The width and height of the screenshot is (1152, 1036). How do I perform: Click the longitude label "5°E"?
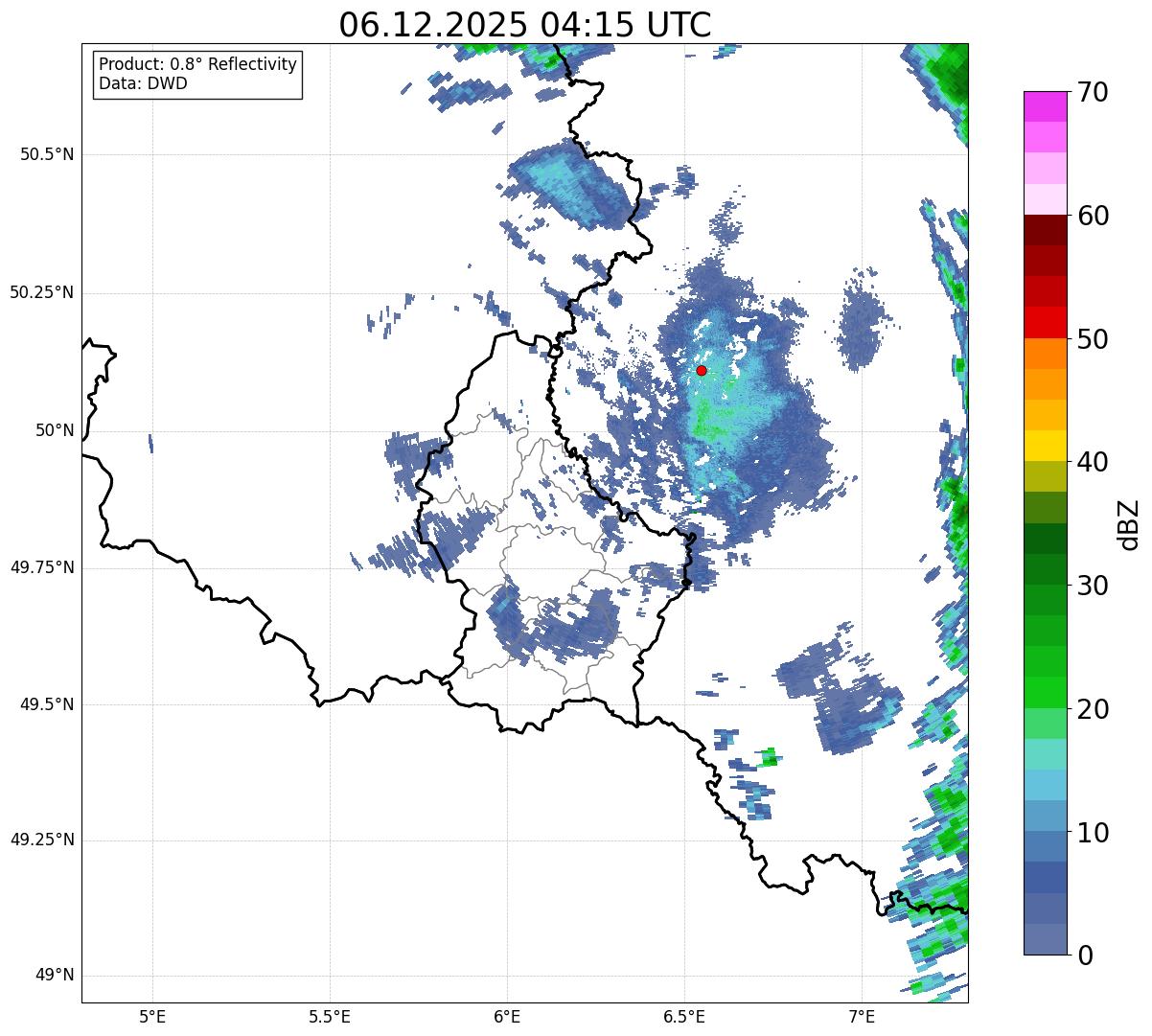point(152,1017)
